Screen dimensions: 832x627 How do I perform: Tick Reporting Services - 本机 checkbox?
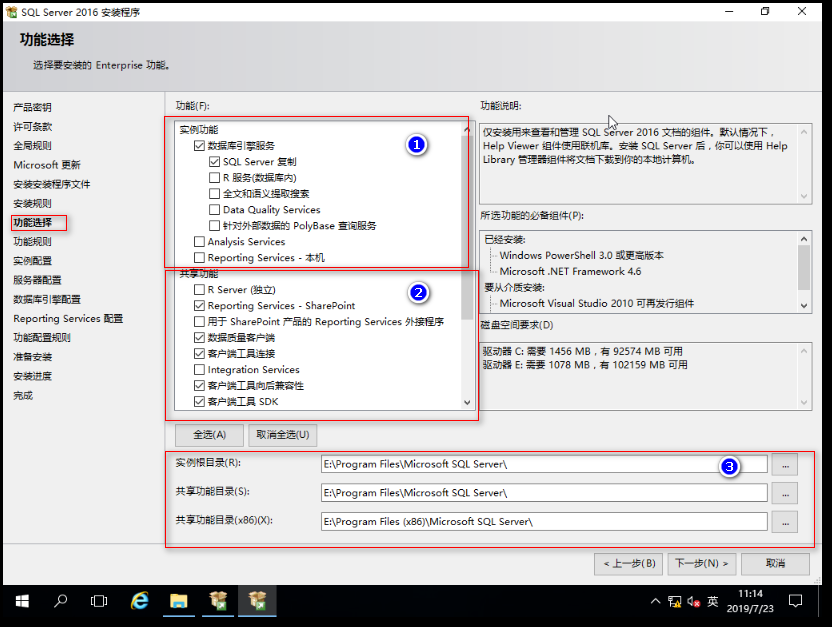click(200, 258)
